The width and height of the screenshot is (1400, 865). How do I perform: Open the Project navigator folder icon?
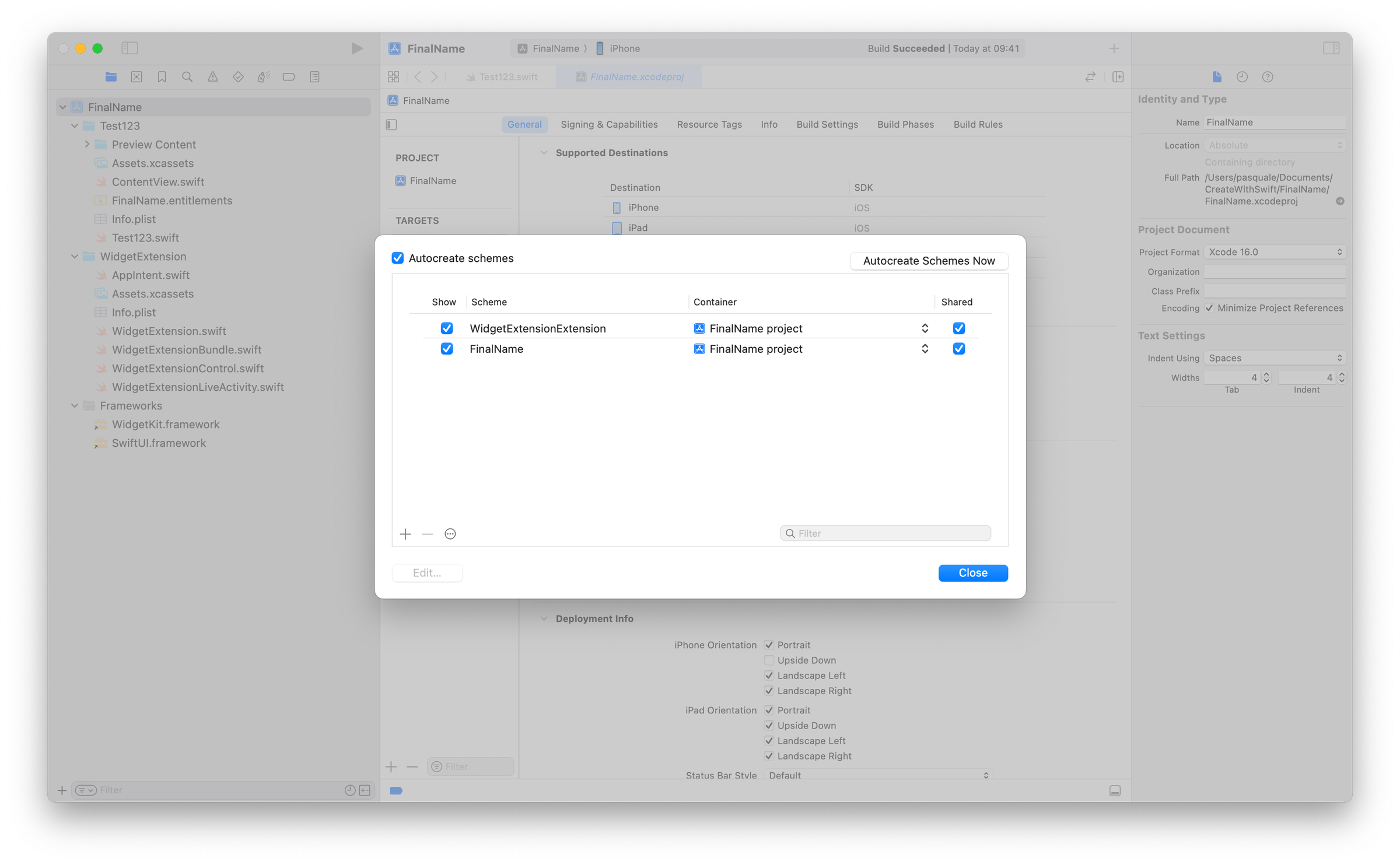111,76
